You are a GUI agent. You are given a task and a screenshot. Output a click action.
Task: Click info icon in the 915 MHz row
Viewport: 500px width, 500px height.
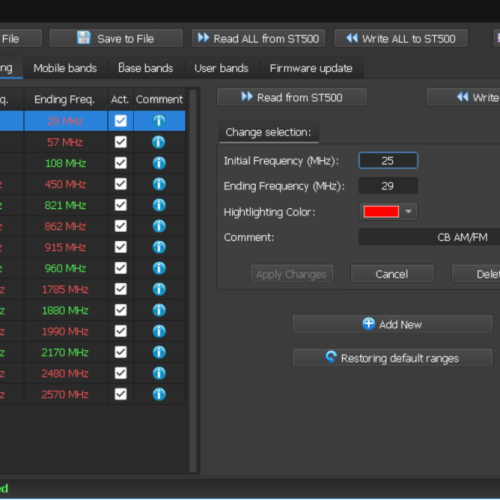pos(159,247)
